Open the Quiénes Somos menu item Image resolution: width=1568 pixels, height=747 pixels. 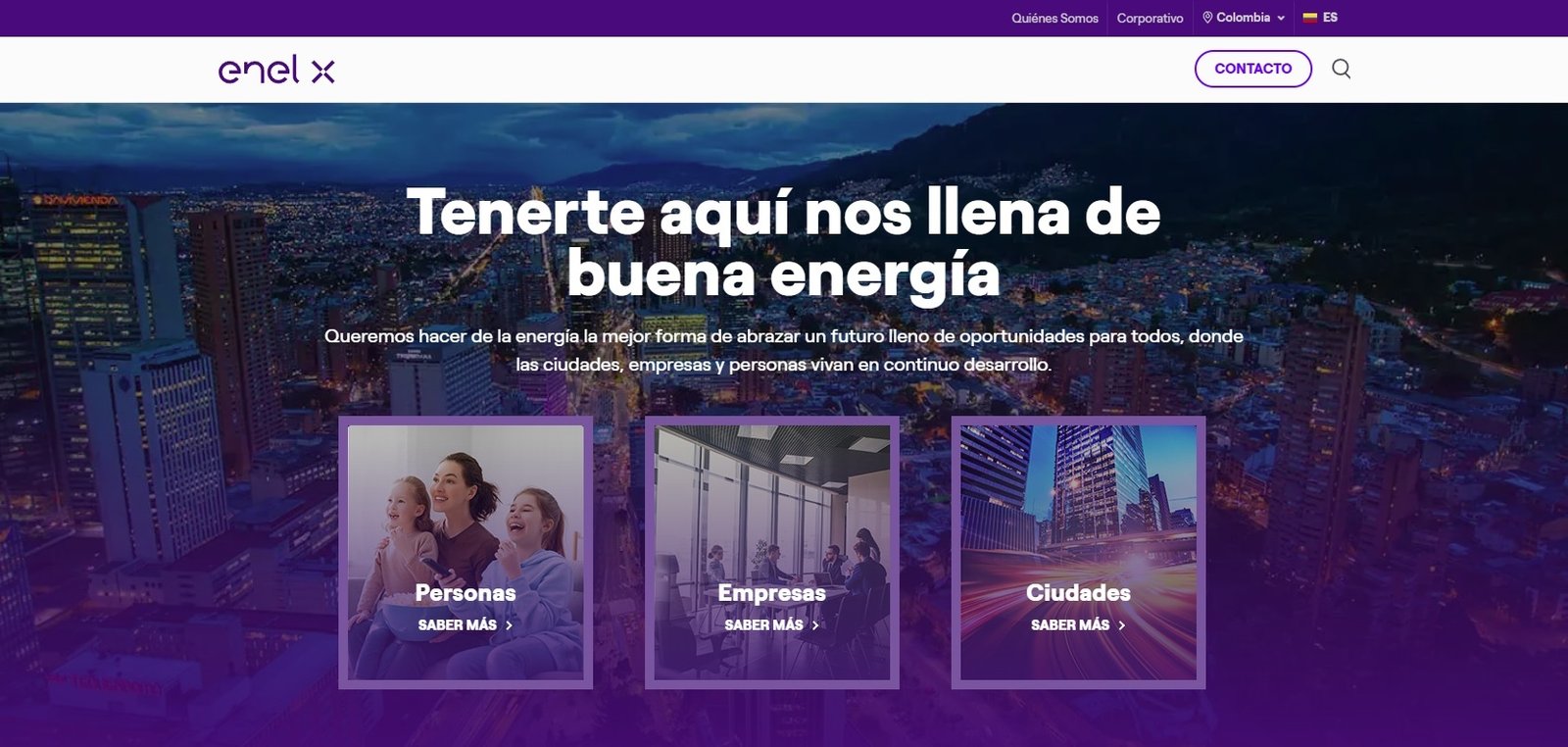click(x=1054, y=18)
